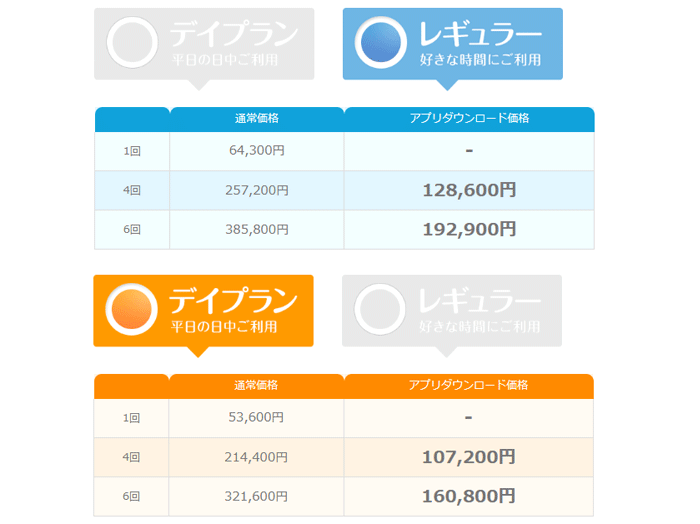
Task: Click the orange デイプラン plan tab title
Action: [x=233, y=300]
